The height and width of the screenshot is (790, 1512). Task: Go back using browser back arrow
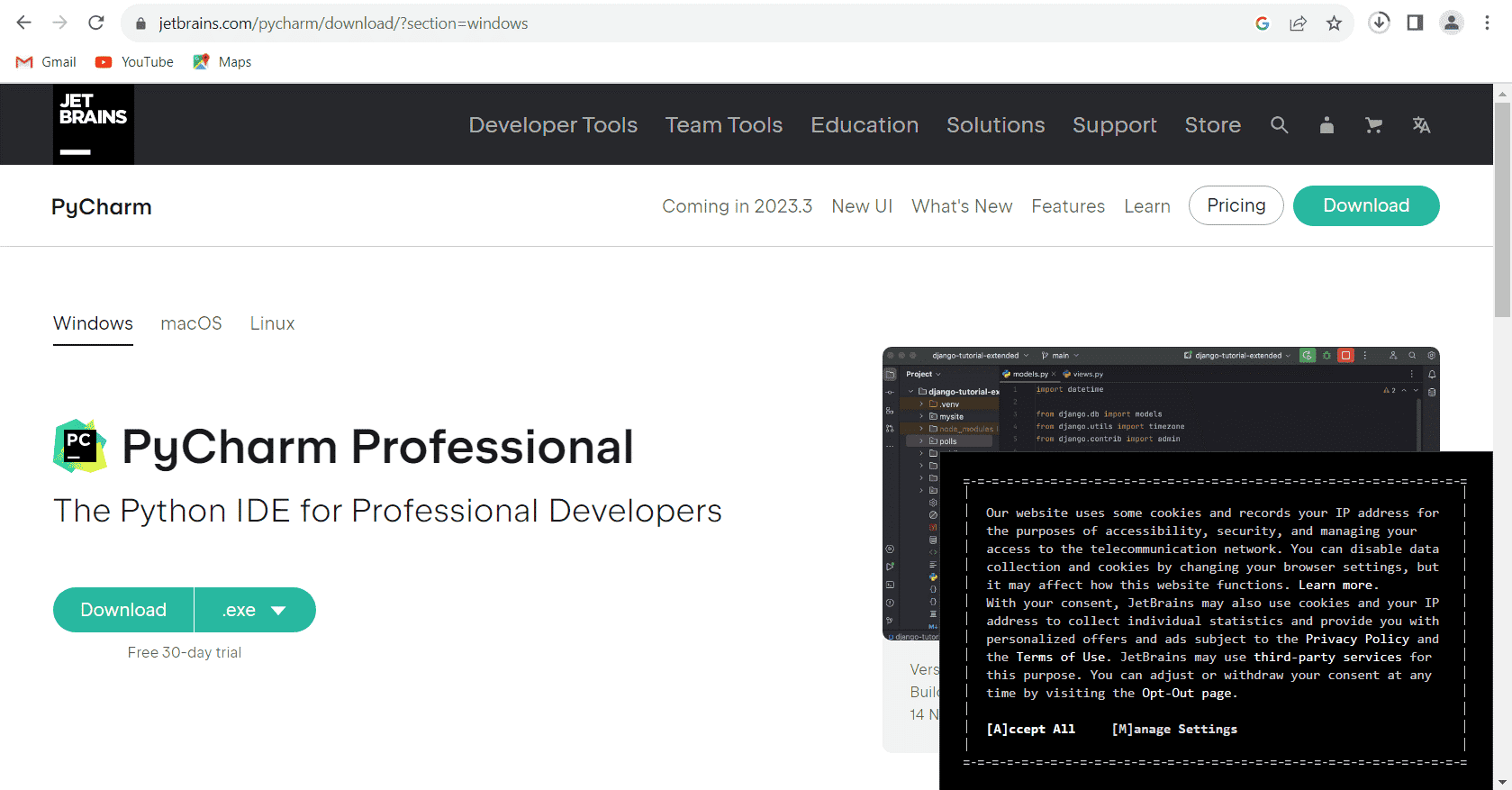24,23
